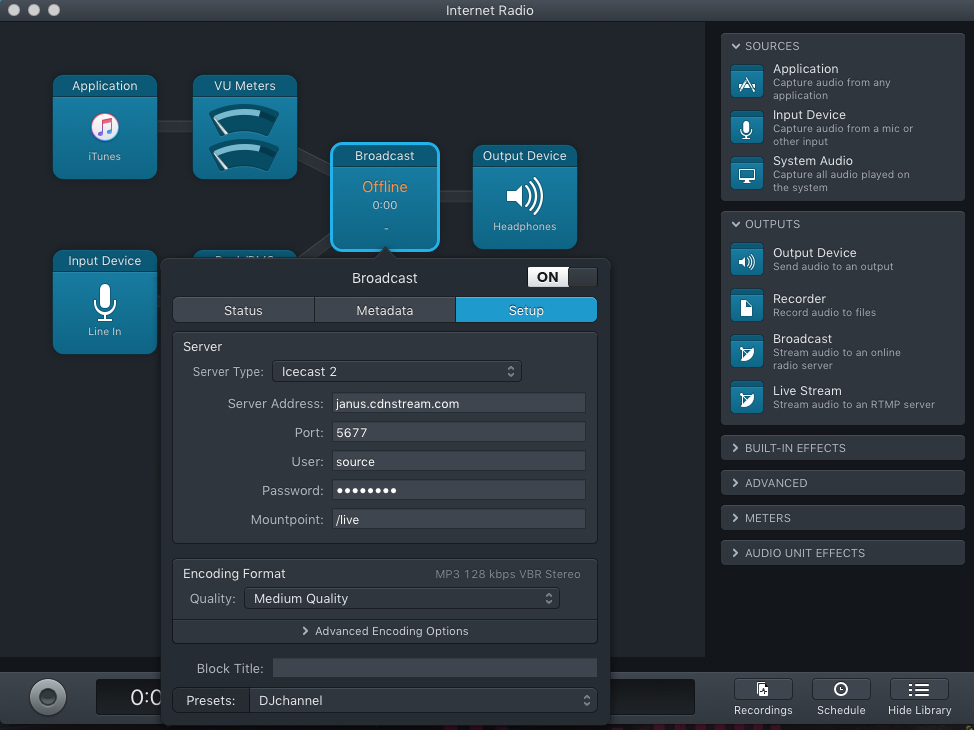Start session with round record button
The height and width of the screenshot is (730, 974).
(x=48, y=697)
